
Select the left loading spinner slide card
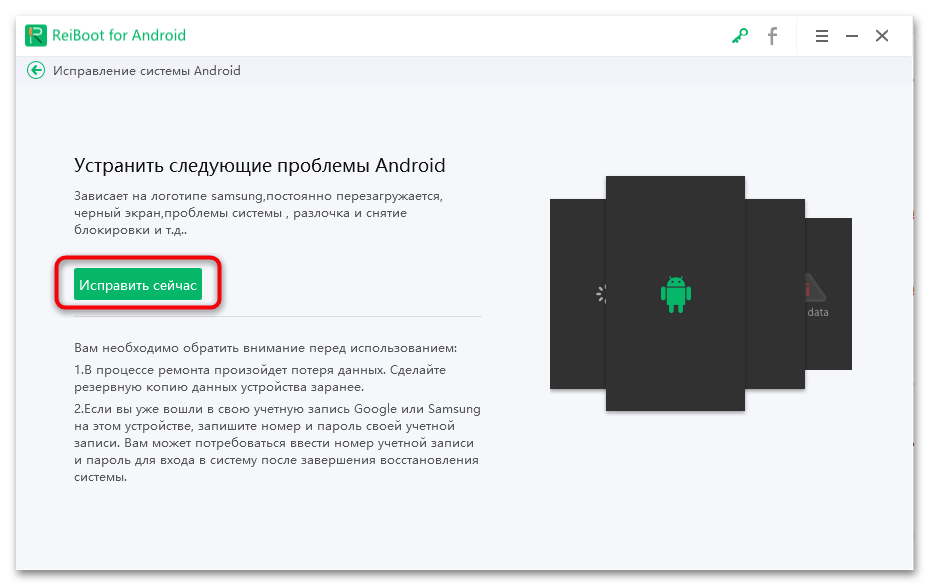point(578,294)
